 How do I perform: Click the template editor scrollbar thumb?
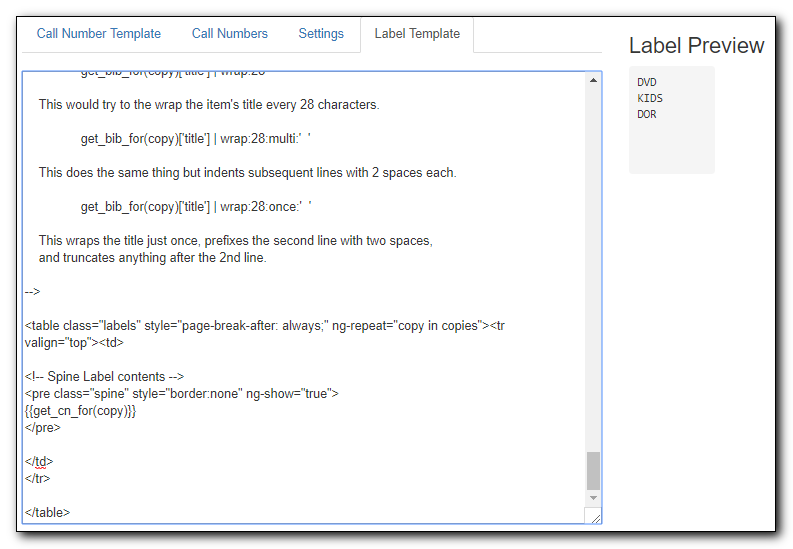pyautogui.click(x=593, y=471)
